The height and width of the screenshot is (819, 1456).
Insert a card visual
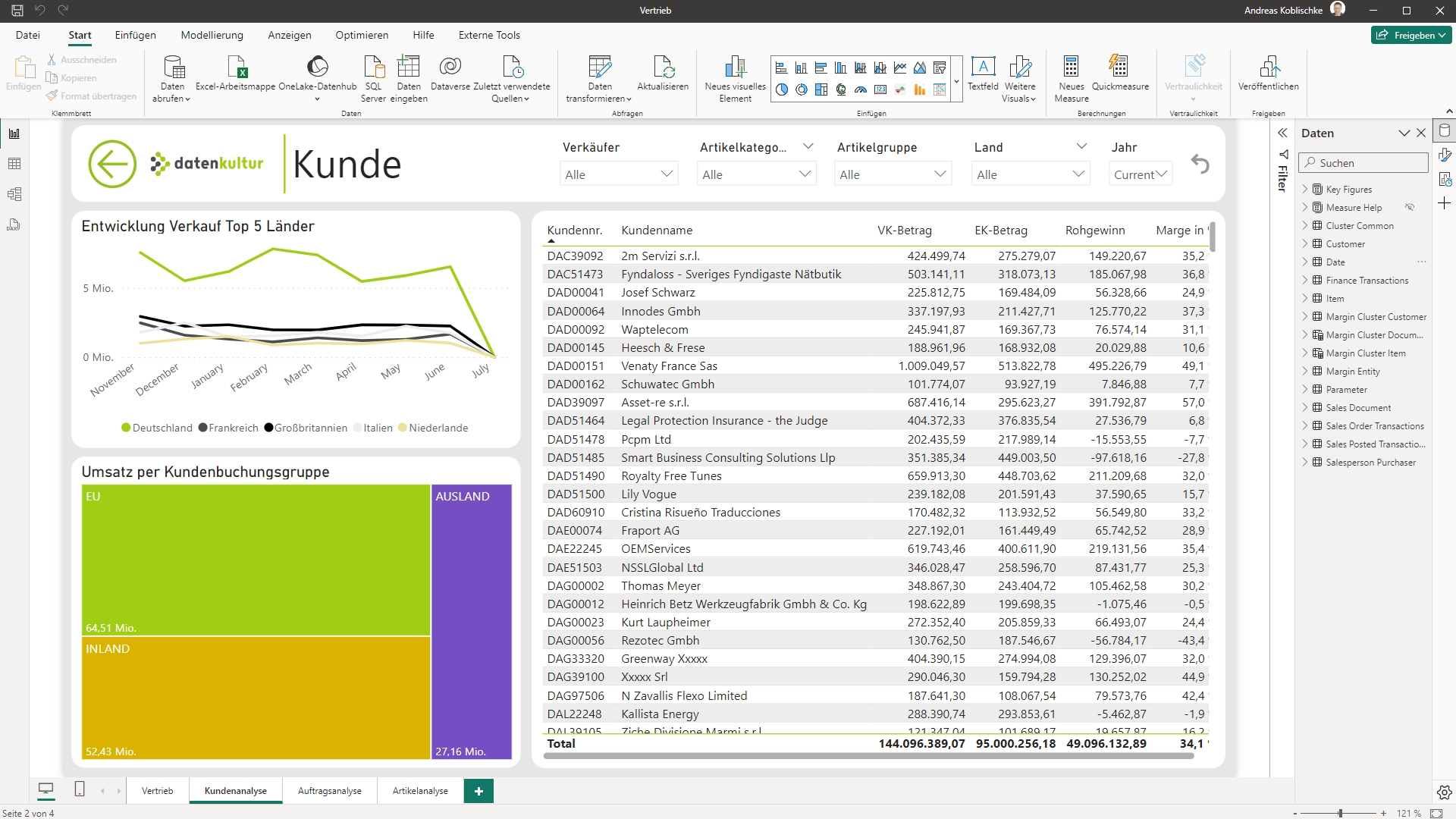click(x=880, y=89)
